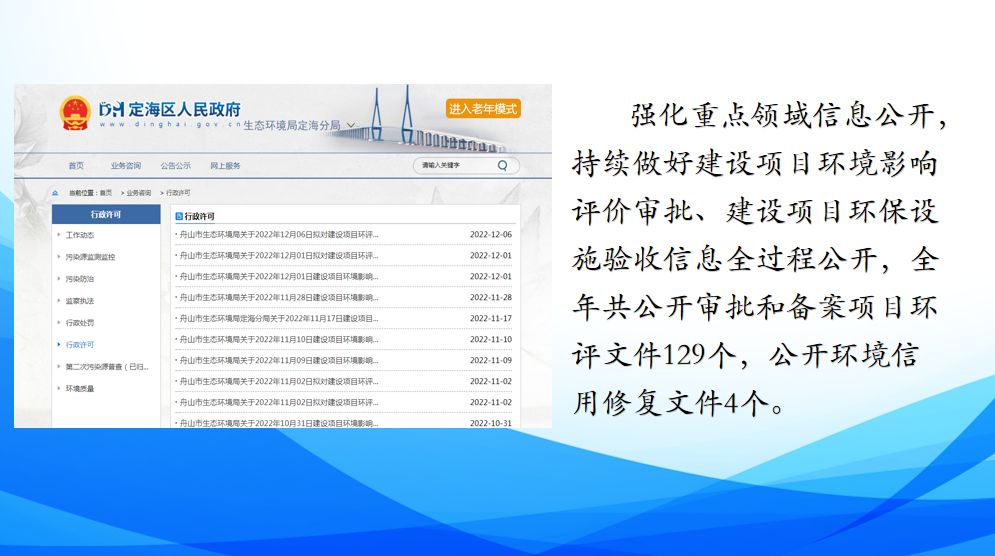Viewport: 995px width, 556px height.
Task: Go to 公告公示 in navigation bar
Action: 175,166
